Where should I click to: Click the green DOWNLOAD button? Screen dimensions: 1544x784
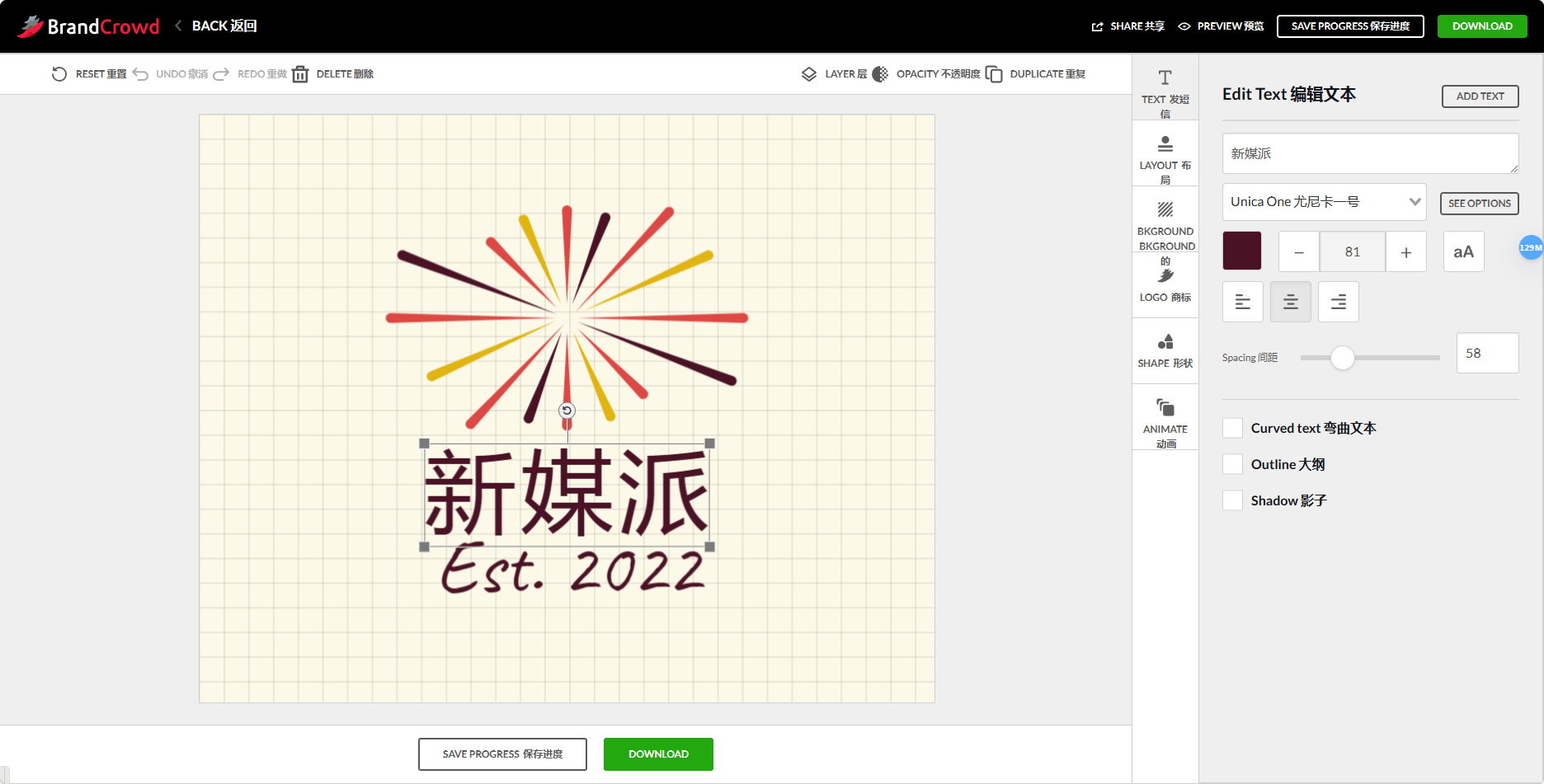click(x=1482, y=26)
